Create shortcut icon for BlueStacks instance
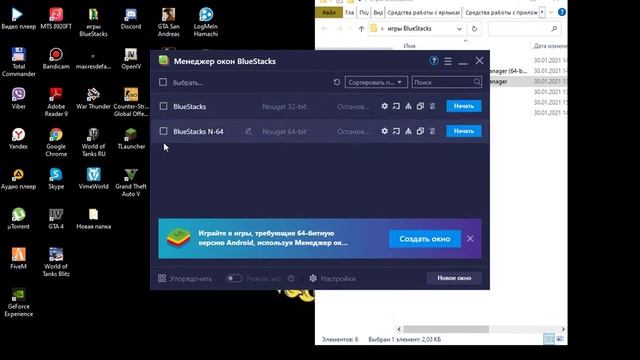 396,106
